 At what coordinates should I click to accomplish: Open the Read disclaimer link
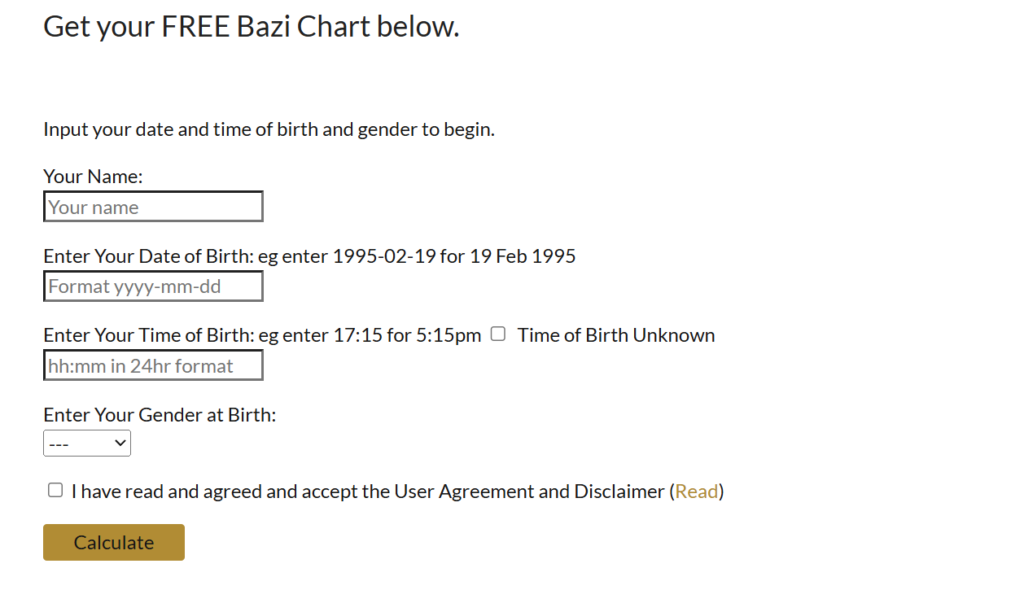point(696,491)
